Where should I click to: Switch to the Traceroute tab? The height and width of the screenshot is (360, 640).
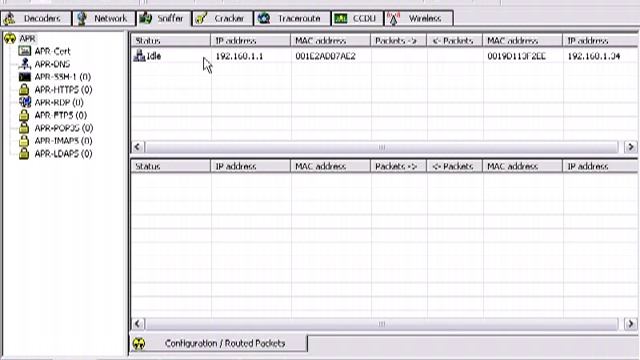point(292,18)
